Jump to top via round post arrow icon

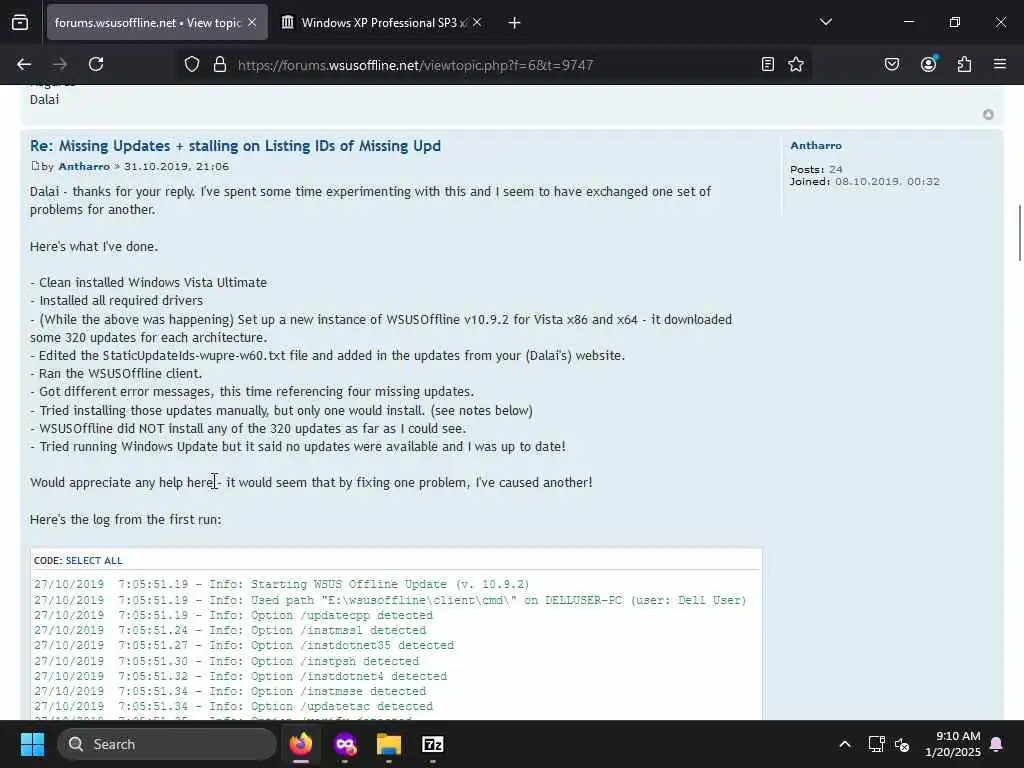click(988, 114)
